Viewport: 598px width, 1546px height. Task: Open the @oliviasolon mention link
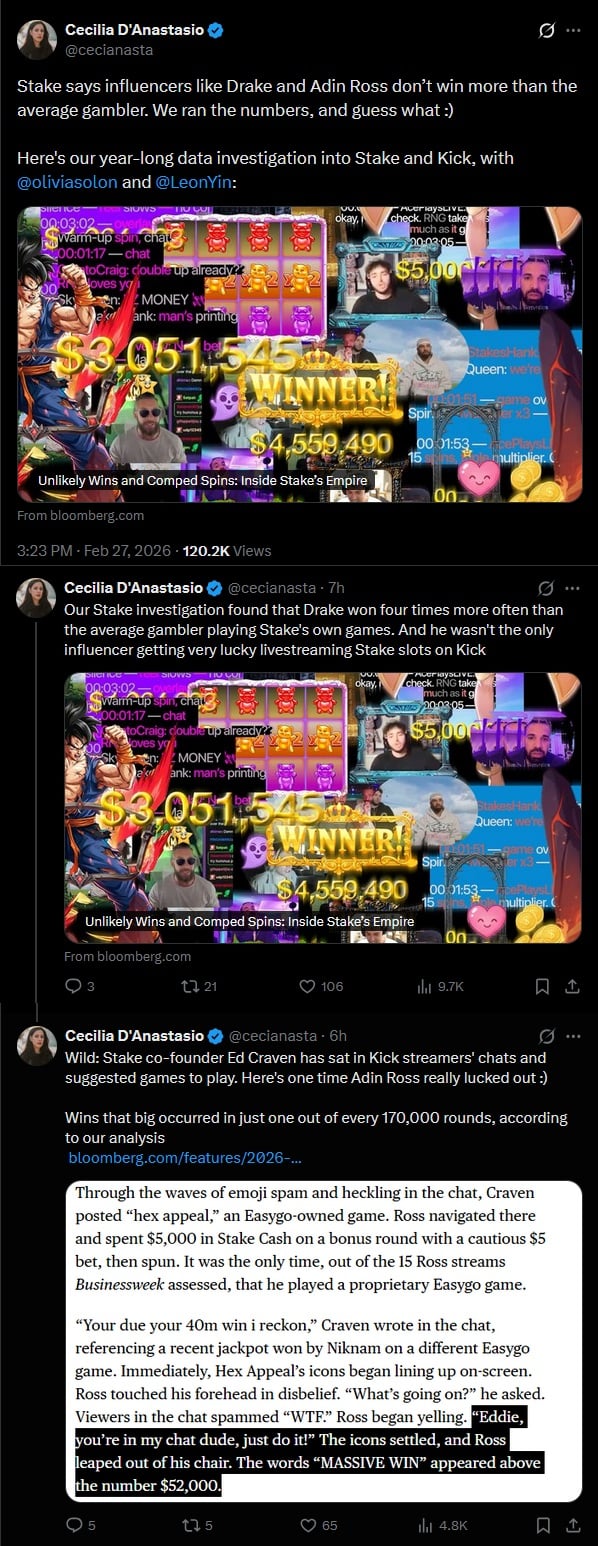[x=67, y=181]
